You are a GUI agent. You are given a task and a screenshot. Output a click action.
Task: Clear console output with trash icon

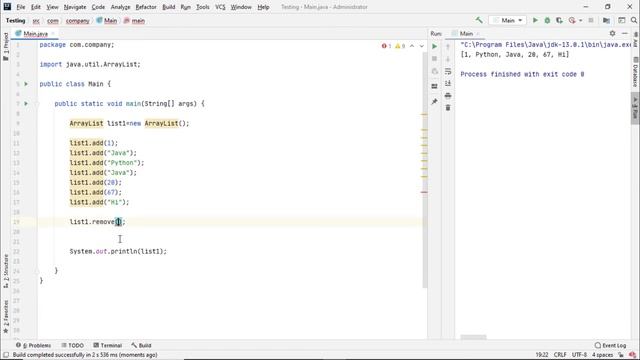[448, 108]
